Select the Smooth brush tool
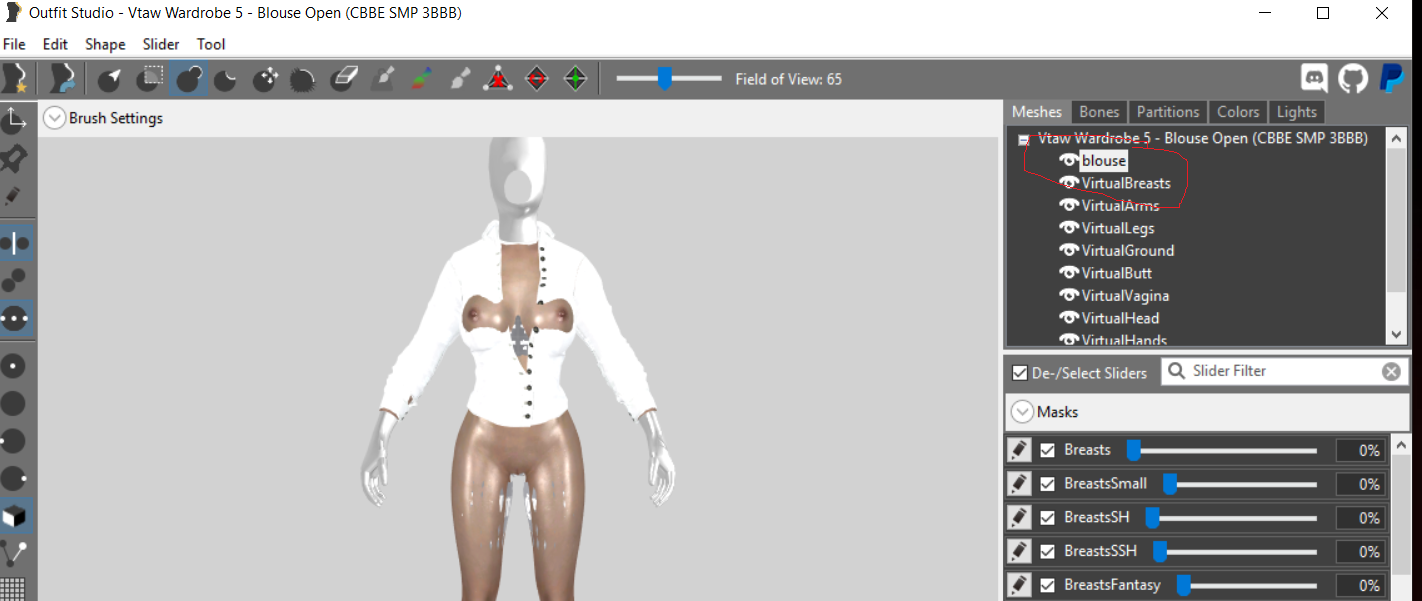This screenshot has width=1422, height=601. pyautogui.click(x=303, y=78)
